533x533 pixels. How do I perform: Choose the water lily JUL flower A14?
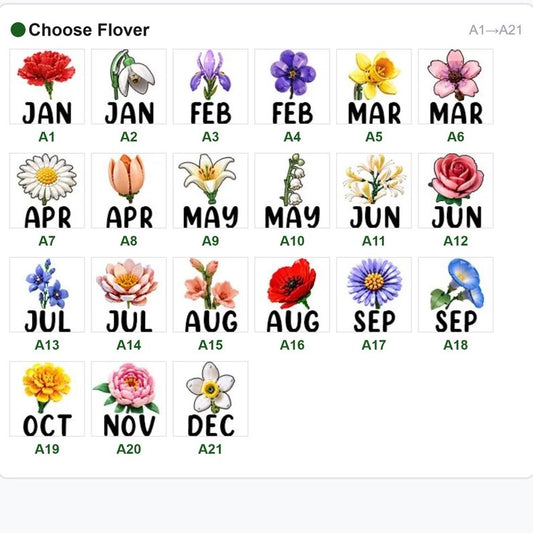(129, 295)
